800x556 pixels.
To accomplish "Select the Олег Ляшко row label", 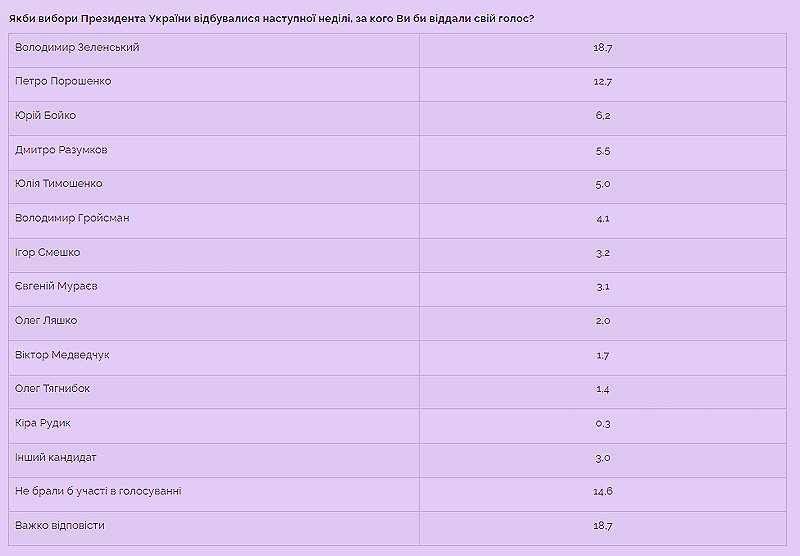I will (46, 321).
